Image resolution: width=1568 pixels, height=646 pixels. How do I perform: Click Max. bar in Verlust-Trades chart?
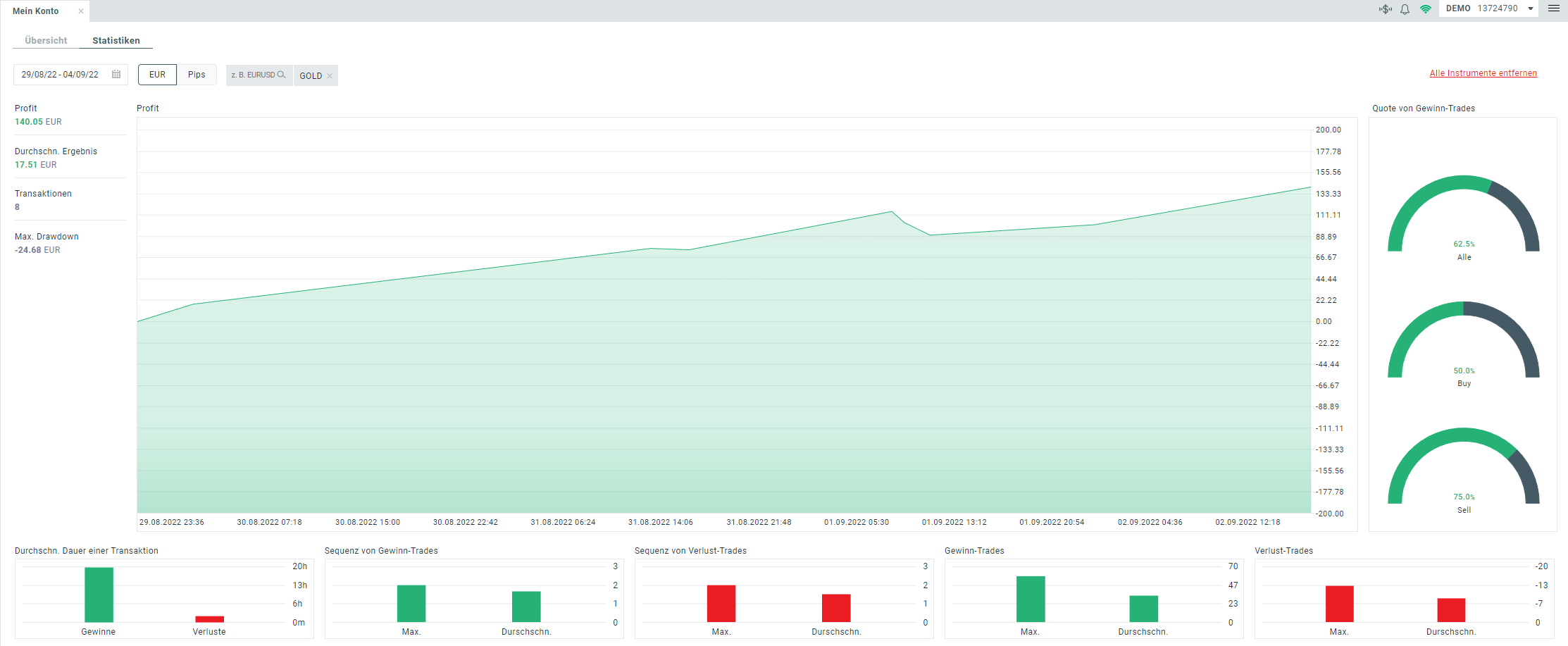click(x=1339, y=604)
